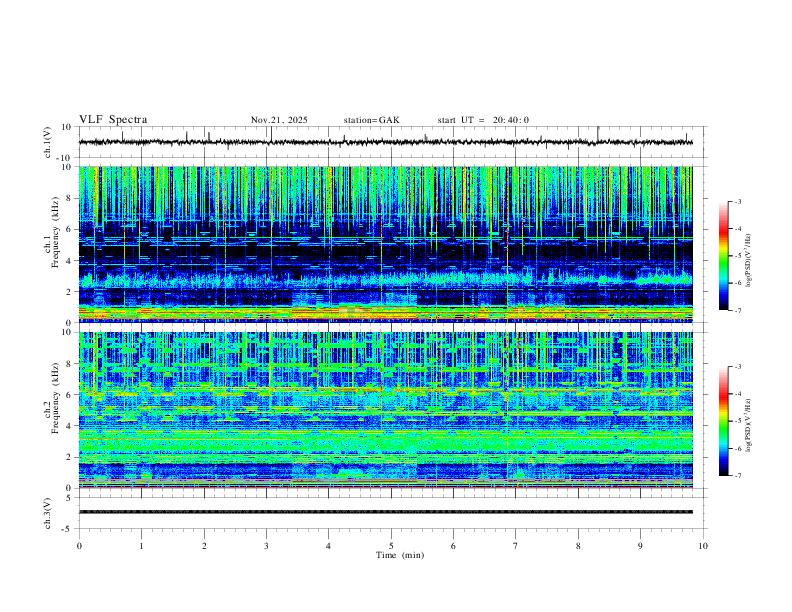Image resolution: width=792 pixels, height=612 pixels.
Task: Click the ch.2 spectrogram 2 kHz tick label
Action: click(x=70, y=457)
